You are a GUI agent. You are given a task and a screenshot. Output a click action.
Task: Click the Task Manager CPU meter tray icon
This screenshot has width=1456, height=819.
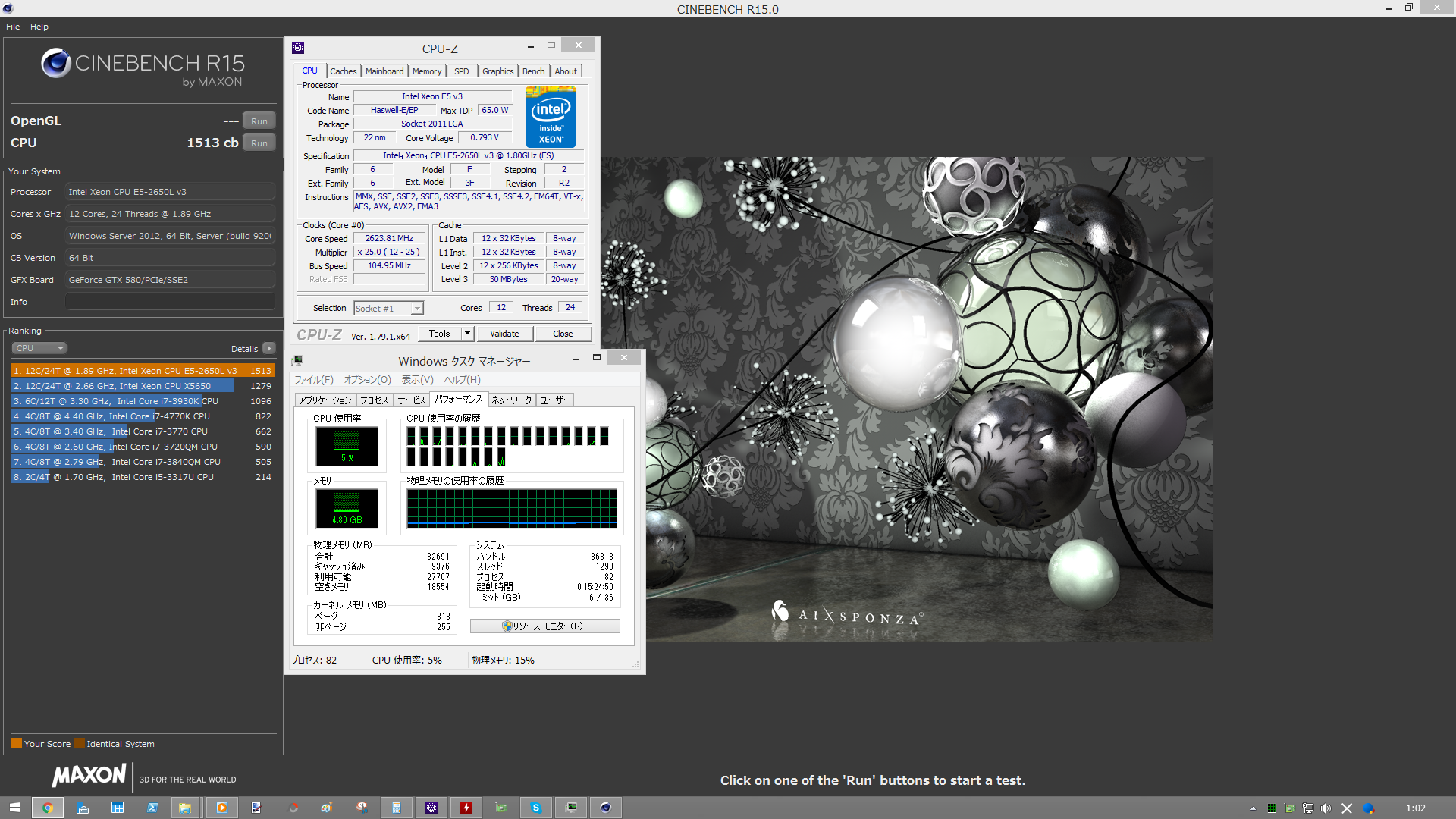(x=1272, y=808)
